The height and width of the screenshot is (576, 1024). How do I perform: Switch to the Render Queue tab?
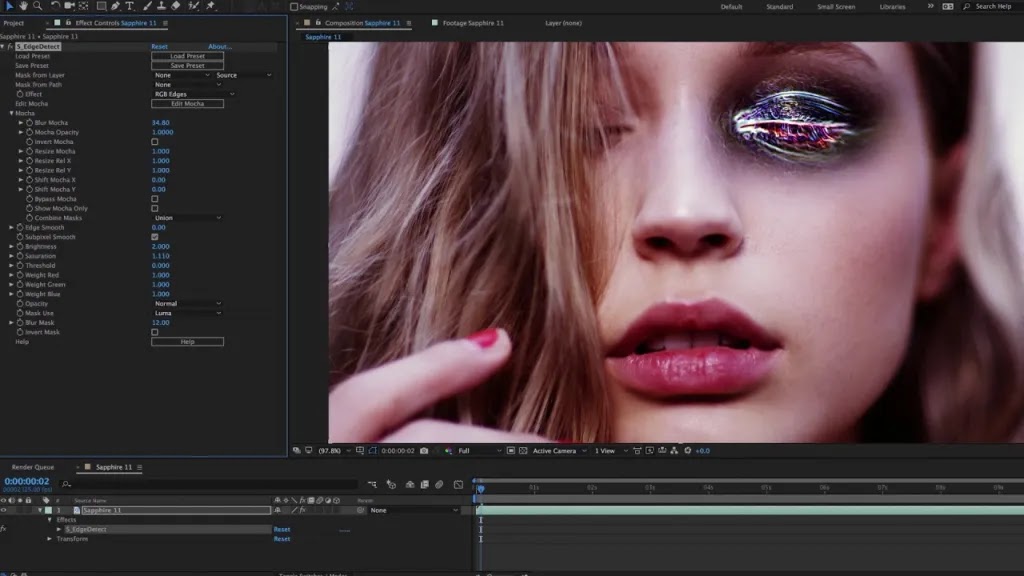(x=32, y=467)
